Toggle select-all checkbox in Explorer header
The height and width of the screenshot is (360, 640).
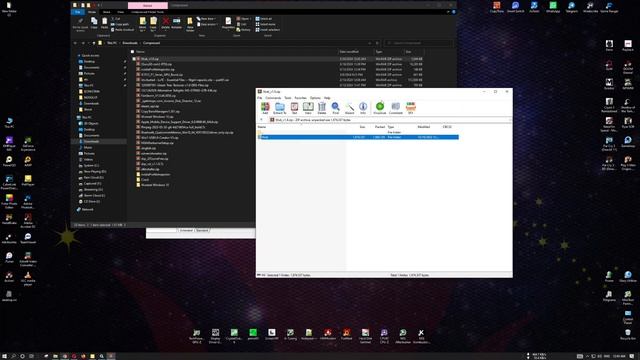[x=132, y=52]
